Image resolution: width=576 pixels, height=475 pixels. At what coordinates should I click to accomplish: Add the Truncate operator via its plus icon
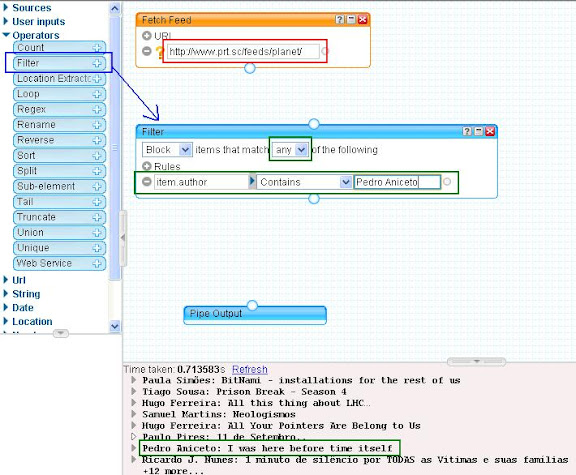click(x=97, y=217)
